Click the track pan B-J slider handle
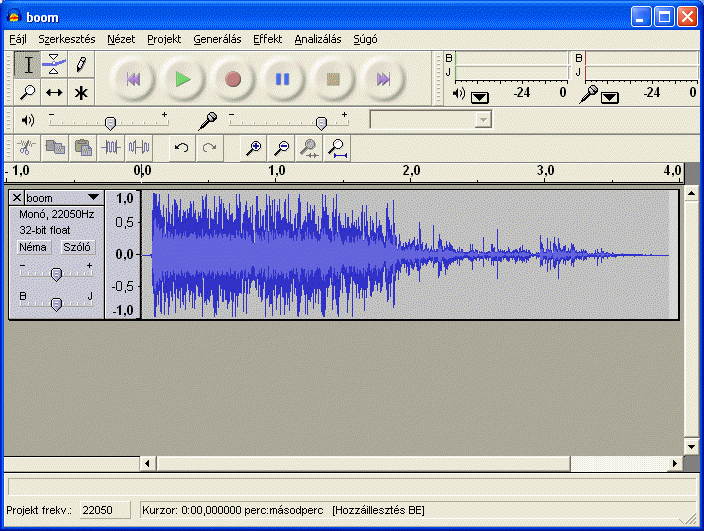Image resolution: width=704 pixels, height=531 pixels. pyautogui.click(x=56, y=304)
